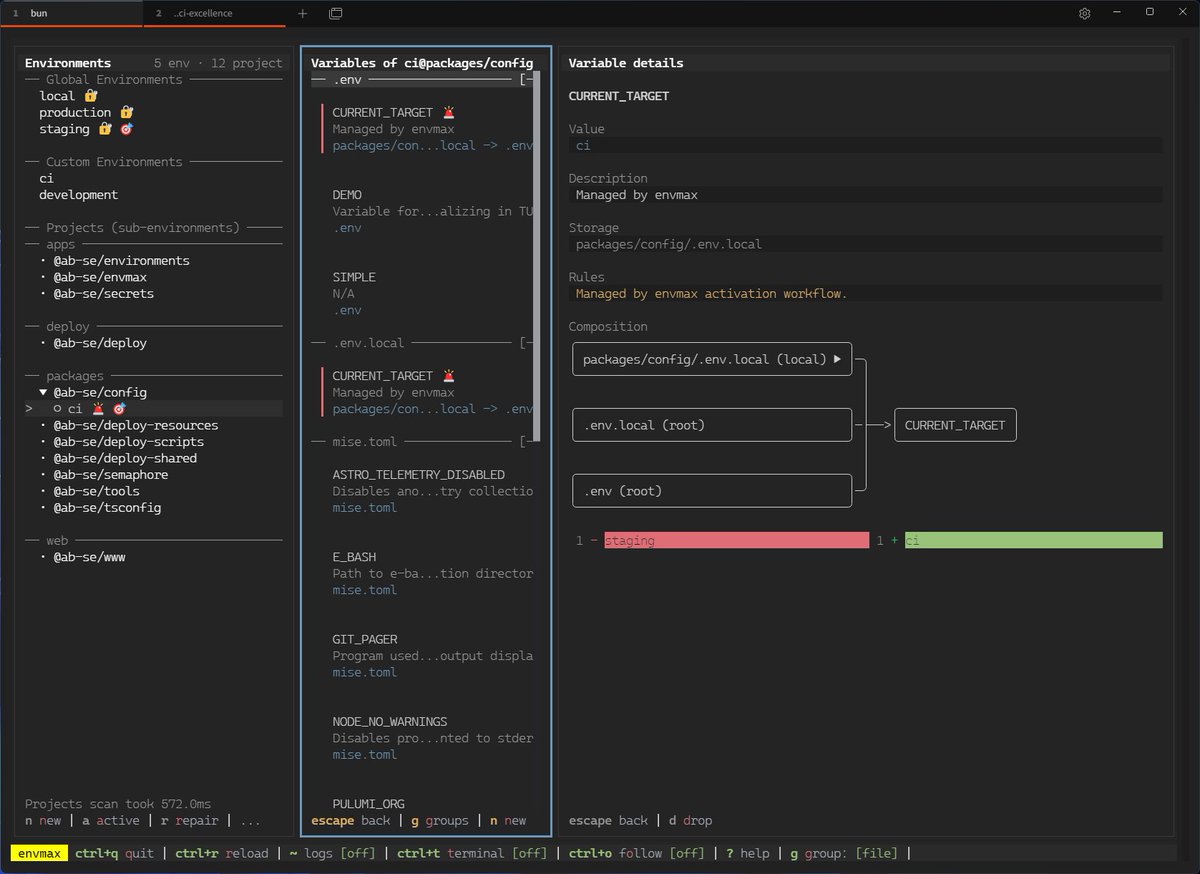Click the lock icon beside production
This screenshot has height=874, width=1200.
tap(127, 113)
